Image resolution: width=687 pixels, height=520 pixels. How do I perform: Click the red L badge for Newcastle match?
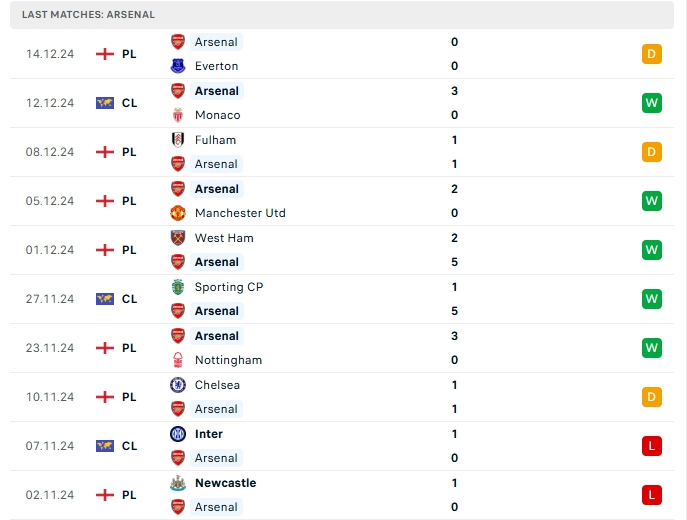(x=652, y=495)
